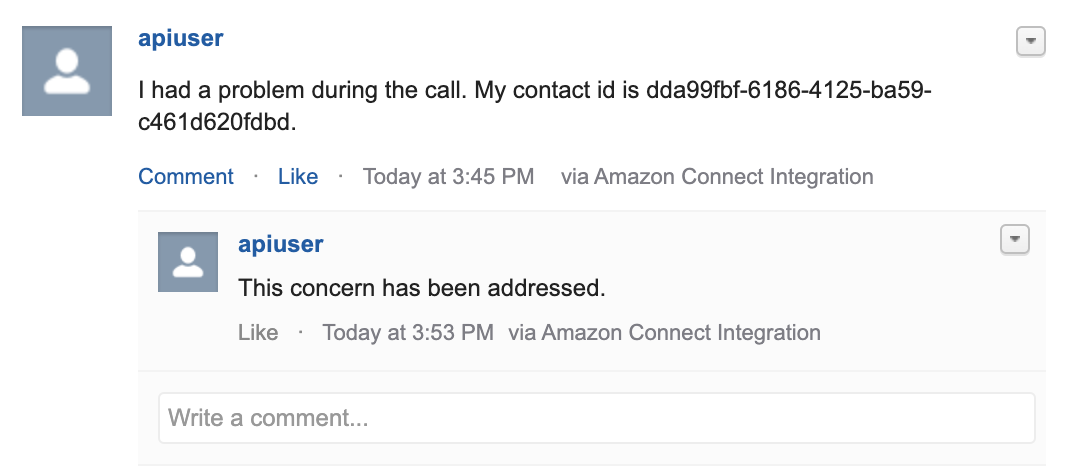Open the original post's actions dropdown arrow
Screen dimensions: 1076x476
pyautogui.click(x=1030, y=41)
